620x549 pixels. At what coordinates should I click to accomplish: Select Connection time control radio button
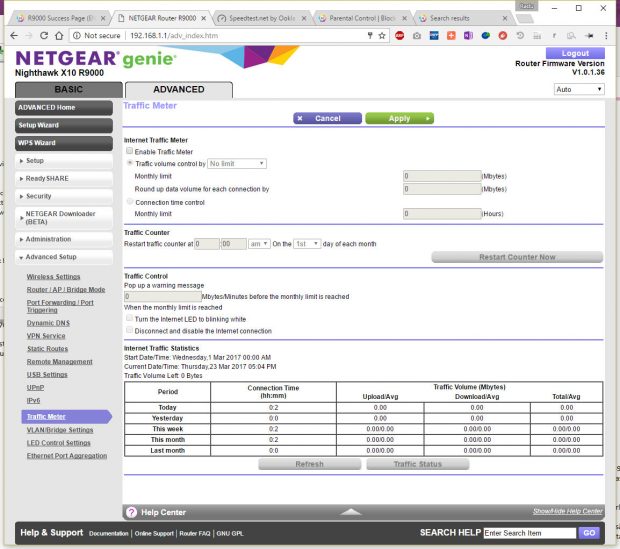click(130, 201)
